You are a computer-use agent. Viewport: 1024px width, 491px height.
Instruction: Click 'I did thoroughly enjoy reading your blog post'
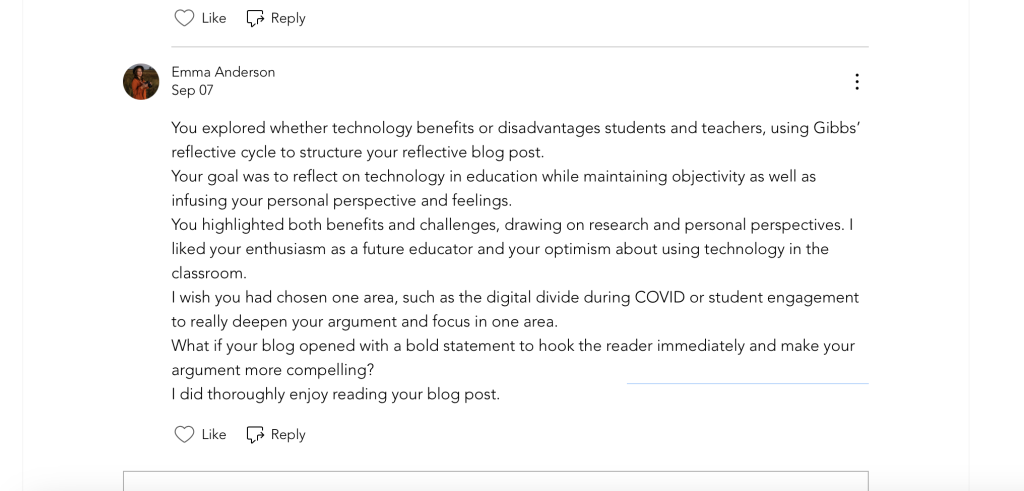coord(335,394)
